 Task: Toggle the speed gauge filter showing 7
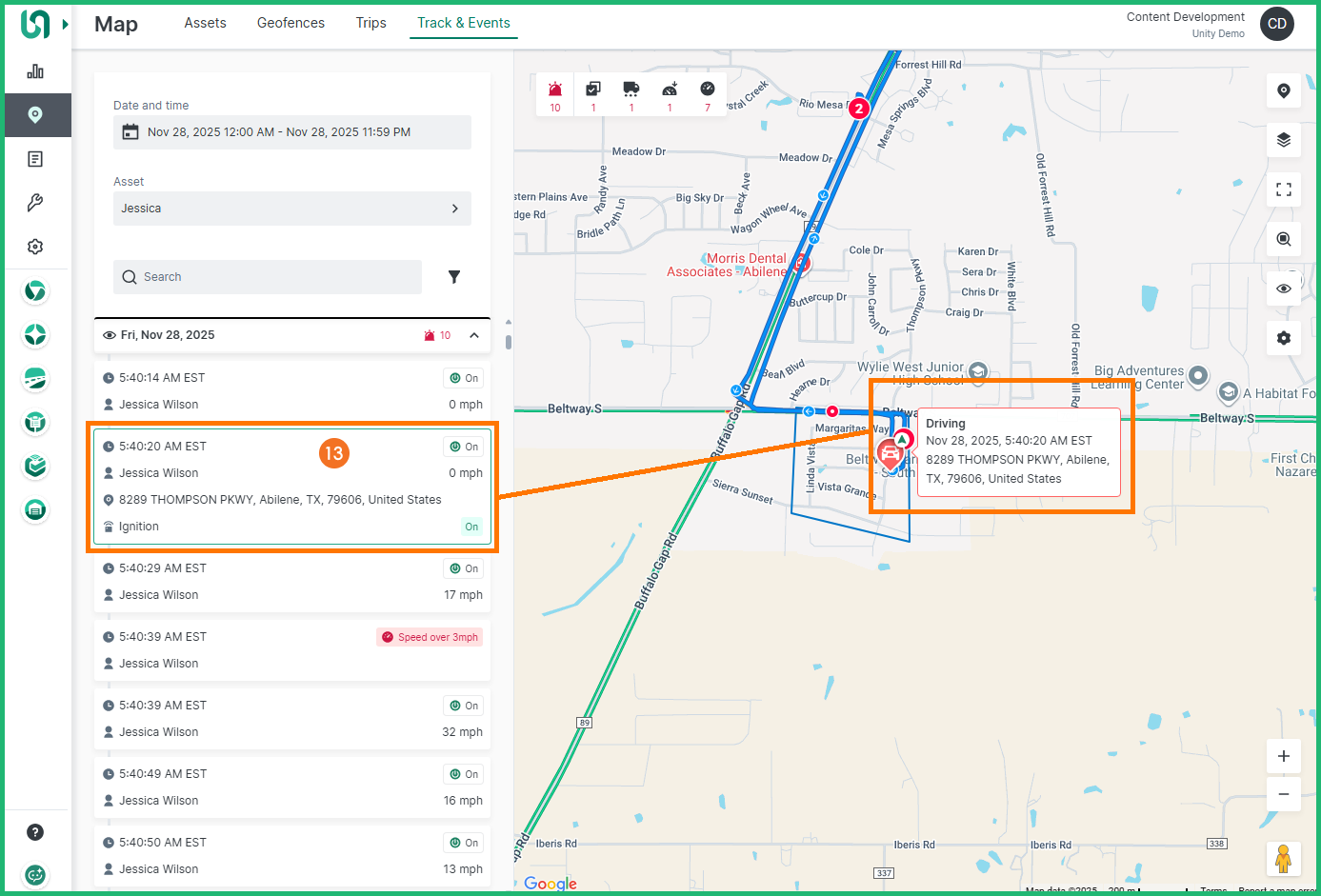707,94
